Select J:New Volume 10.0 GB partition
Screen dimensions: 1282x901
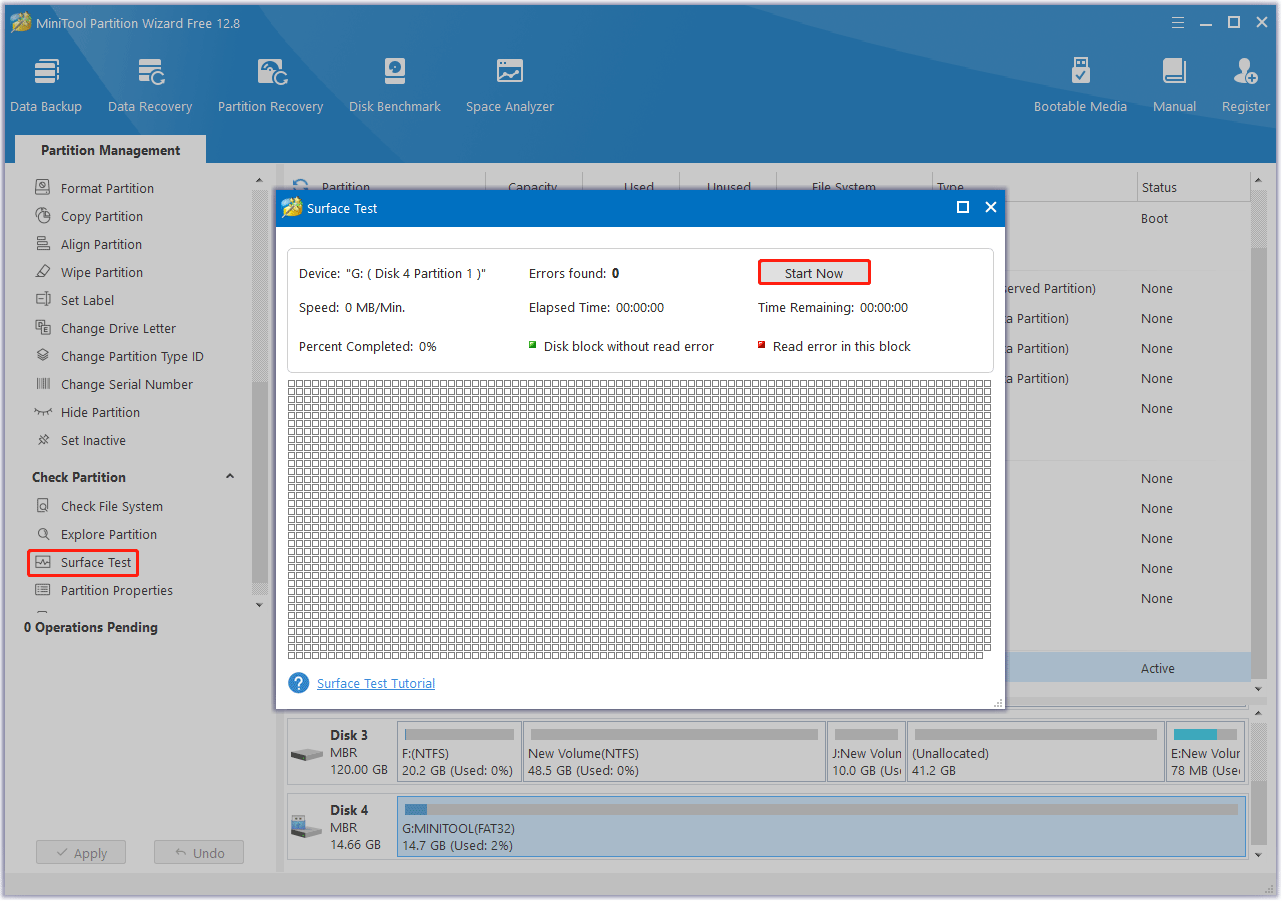coord(867,751)
